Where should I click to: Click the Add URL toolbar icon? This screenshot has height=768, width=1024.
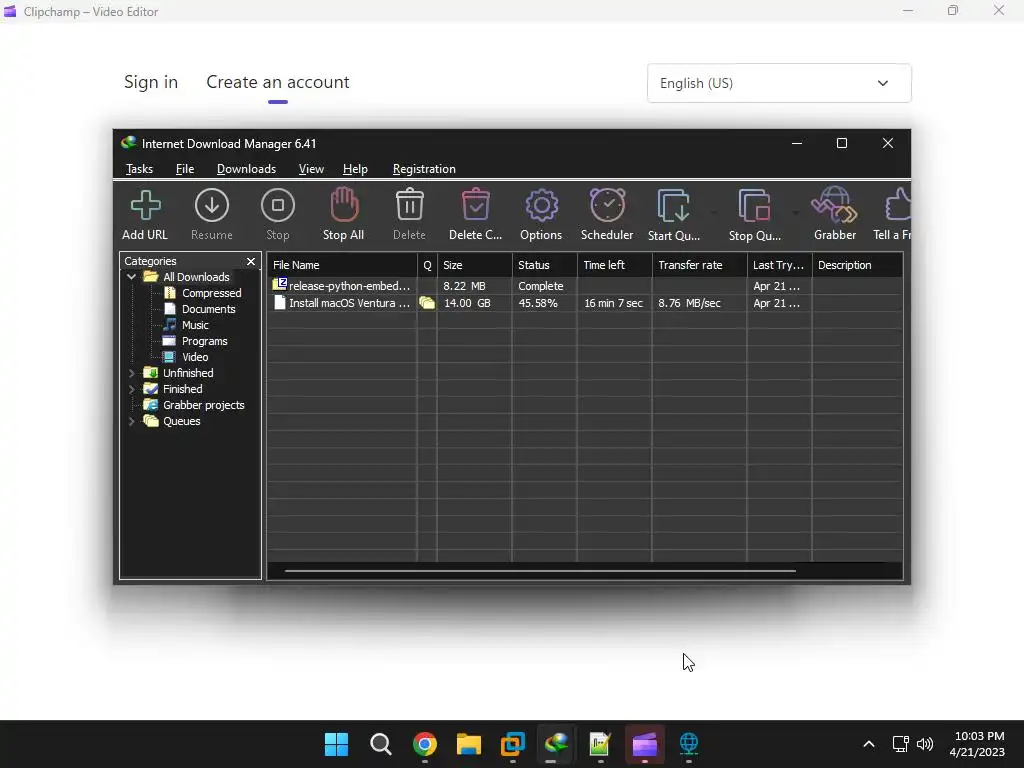click(145, 214)
